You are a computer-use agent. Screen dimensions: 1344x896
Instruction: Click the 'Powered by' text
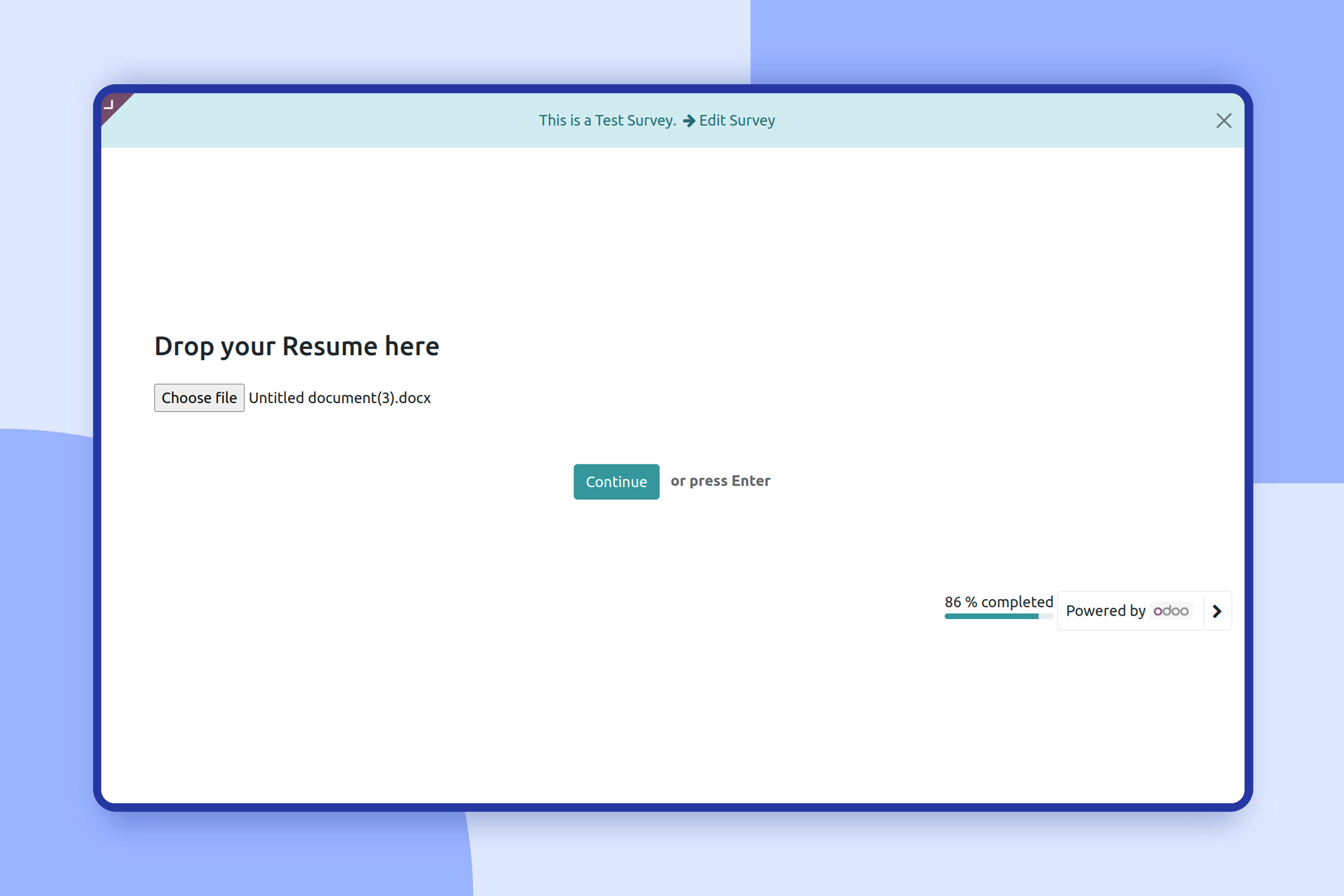(x=1105, y=611)
